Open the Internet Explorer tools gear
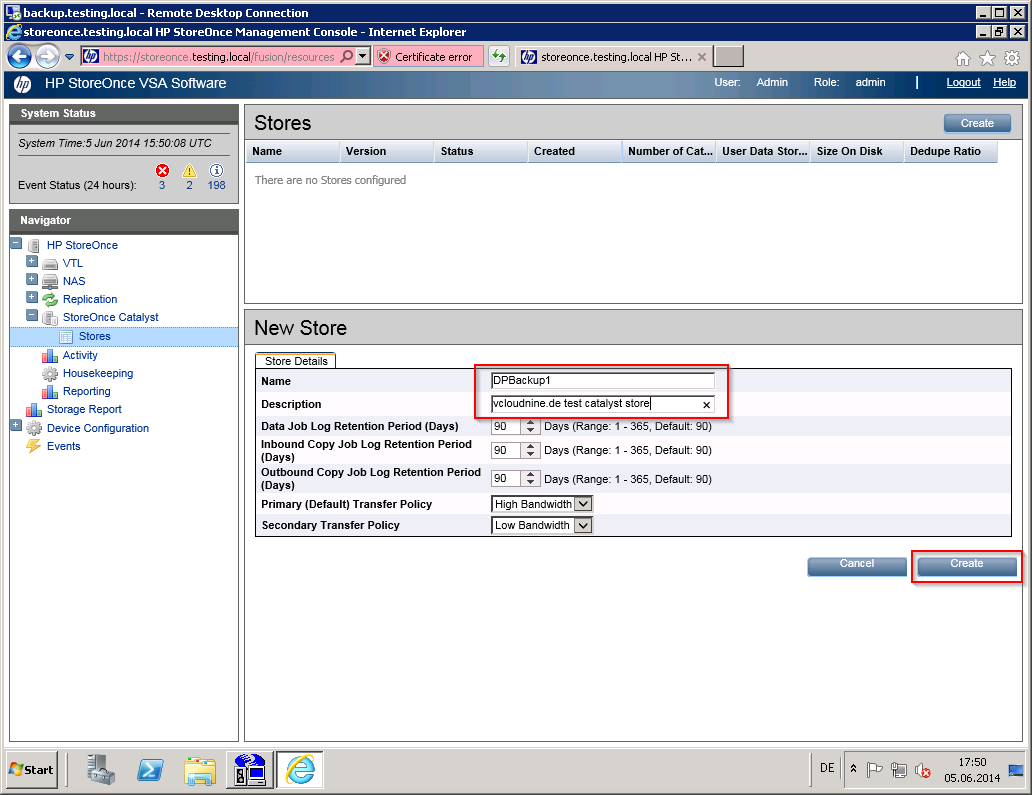This screenshot has height=795, width=1032. coord(1012,59)
